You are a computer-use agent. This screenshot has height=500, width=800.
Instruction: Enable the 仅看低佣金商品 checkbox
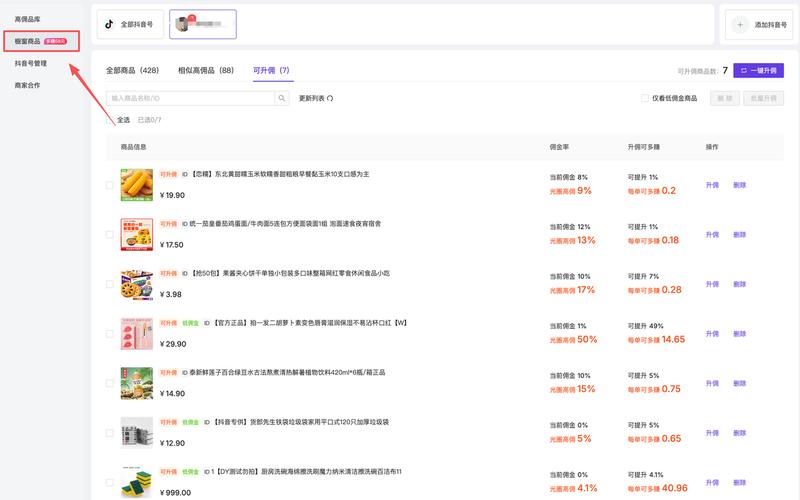[645, 98]
